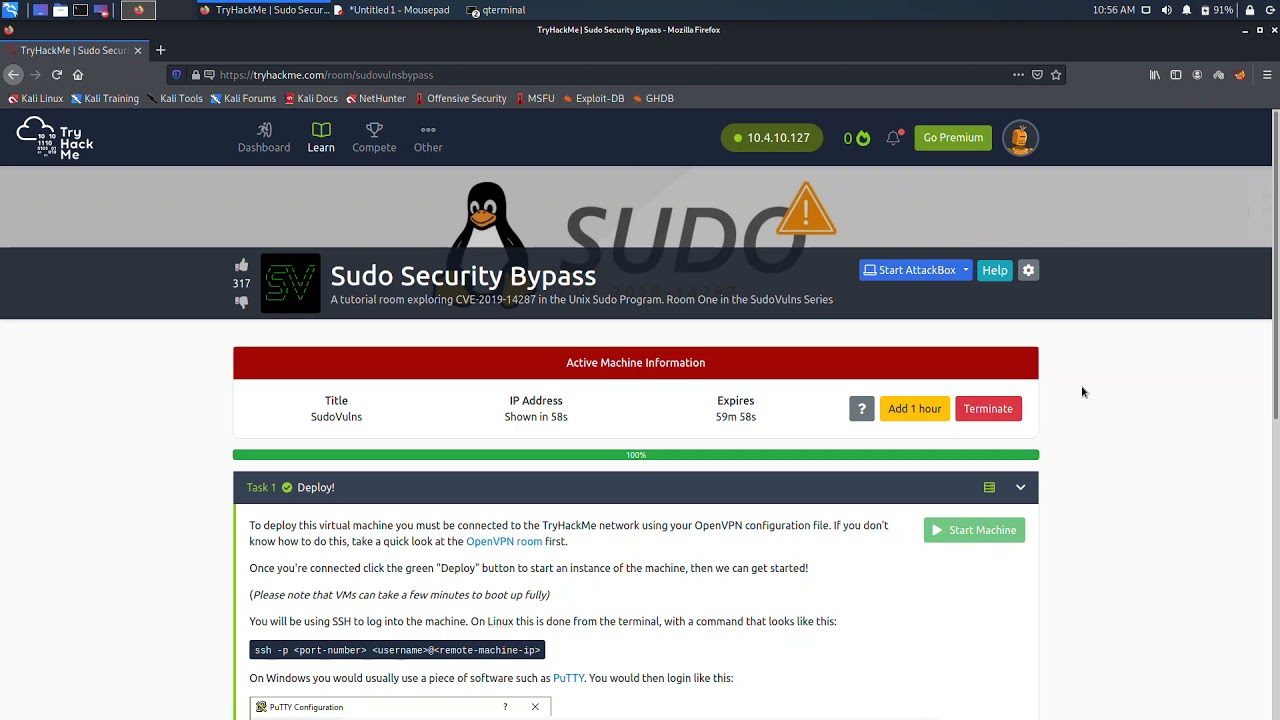
Task: Switch to the Mousepad Untitled 1 window
Action: click(x=391, y=10)
